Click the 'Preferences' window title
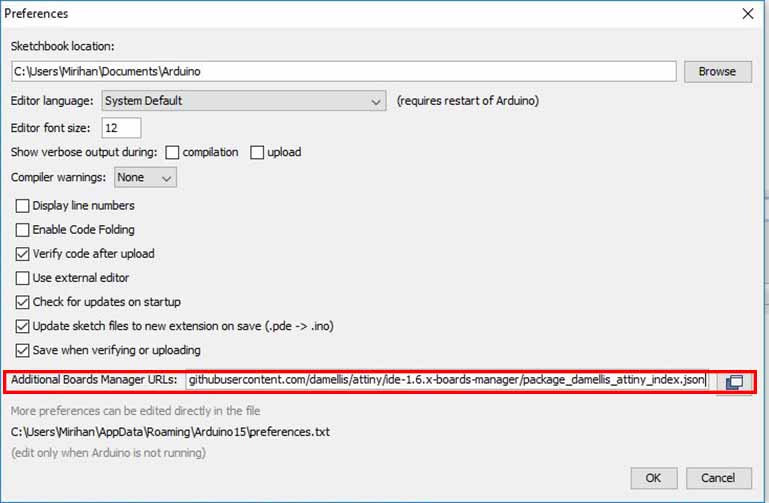Screen dimensions: 769x503 coord(36,14)
